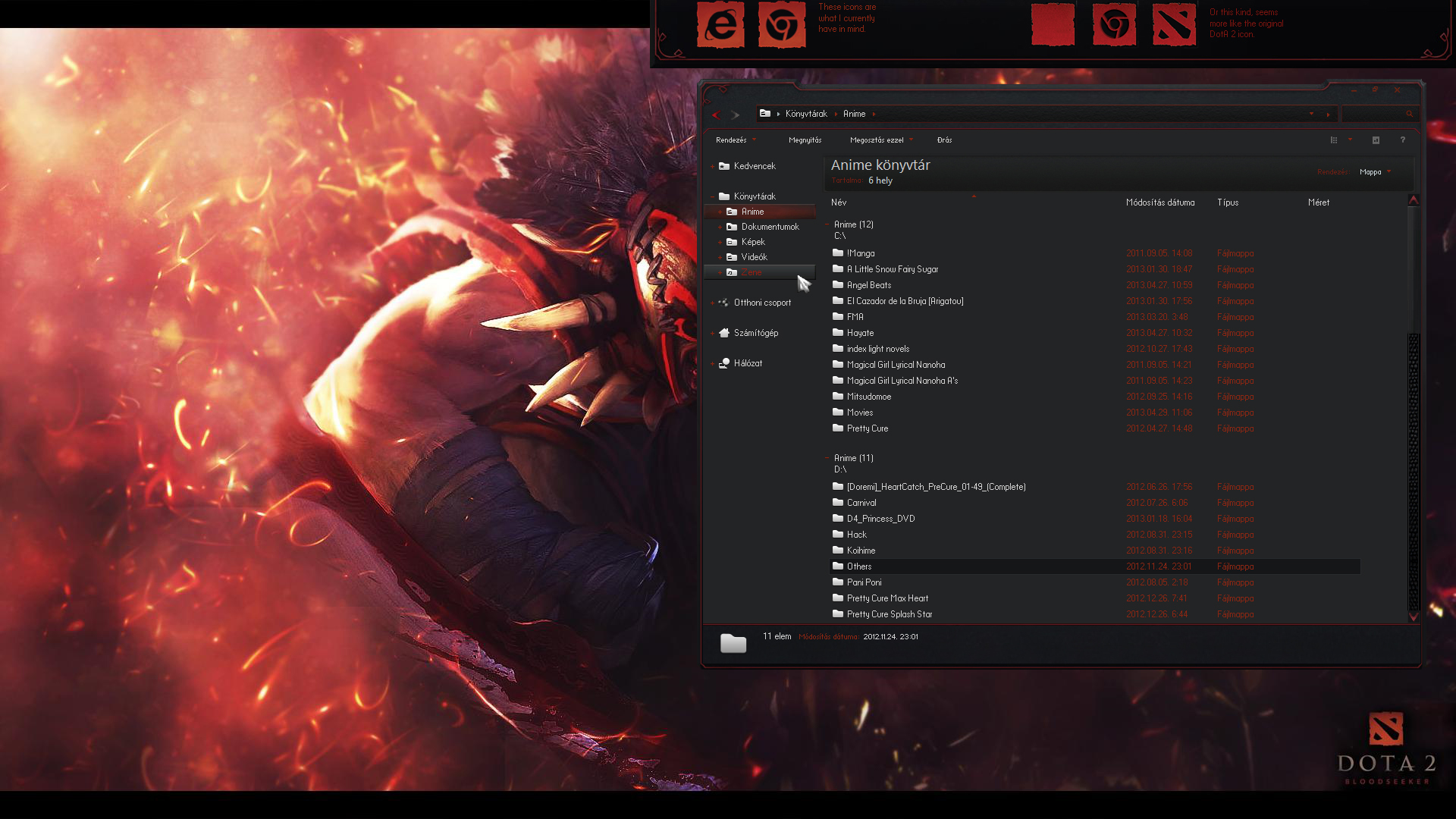Click the folder icon in the breadcrumb bar
The image size is (1456, 819).
pyautogui.click(x=764, y=113)
